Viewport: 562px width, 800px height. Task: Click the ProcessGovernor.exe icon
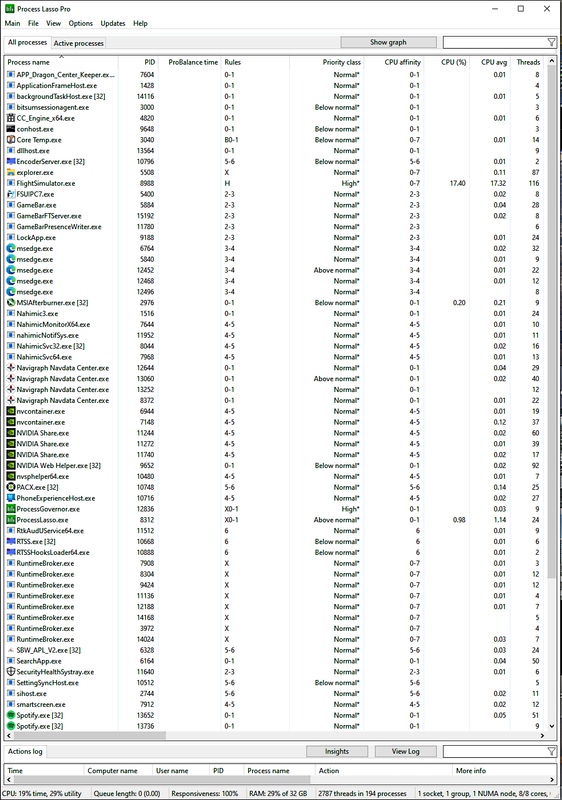tap(11, 509)
